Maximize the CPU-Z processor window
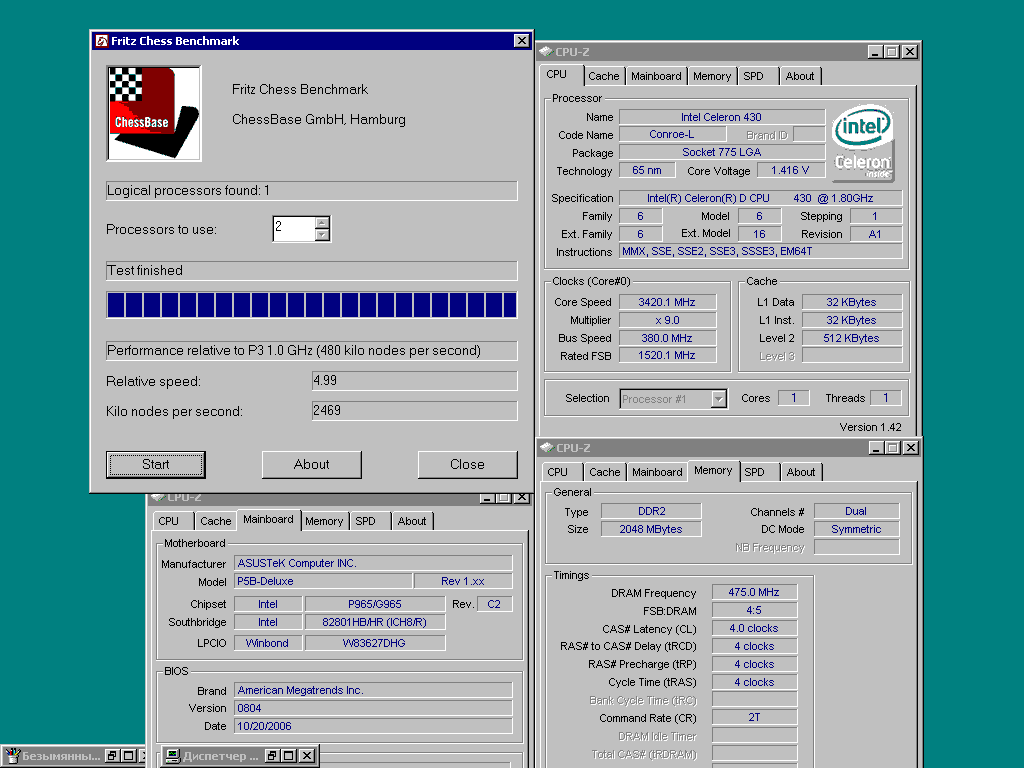The width and height of the screenshot is (1024, 768). [x=891, y=52]
